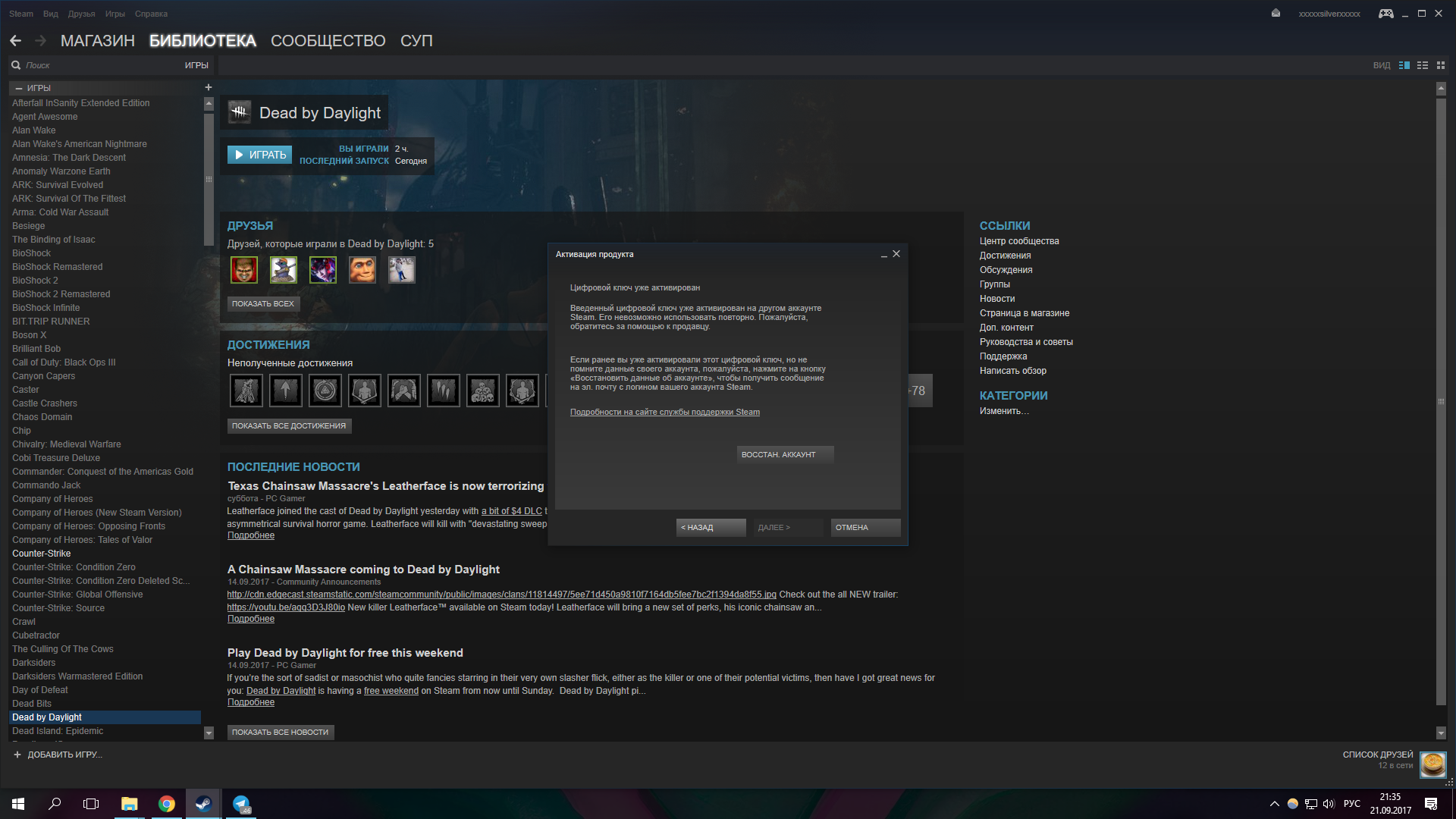Viewport: 1456px width, 819px height.
Task: Click ПОКАЗАТЬ ВСЕ ДОСТИЖЕНИЯ button
Action: [289, 425]
